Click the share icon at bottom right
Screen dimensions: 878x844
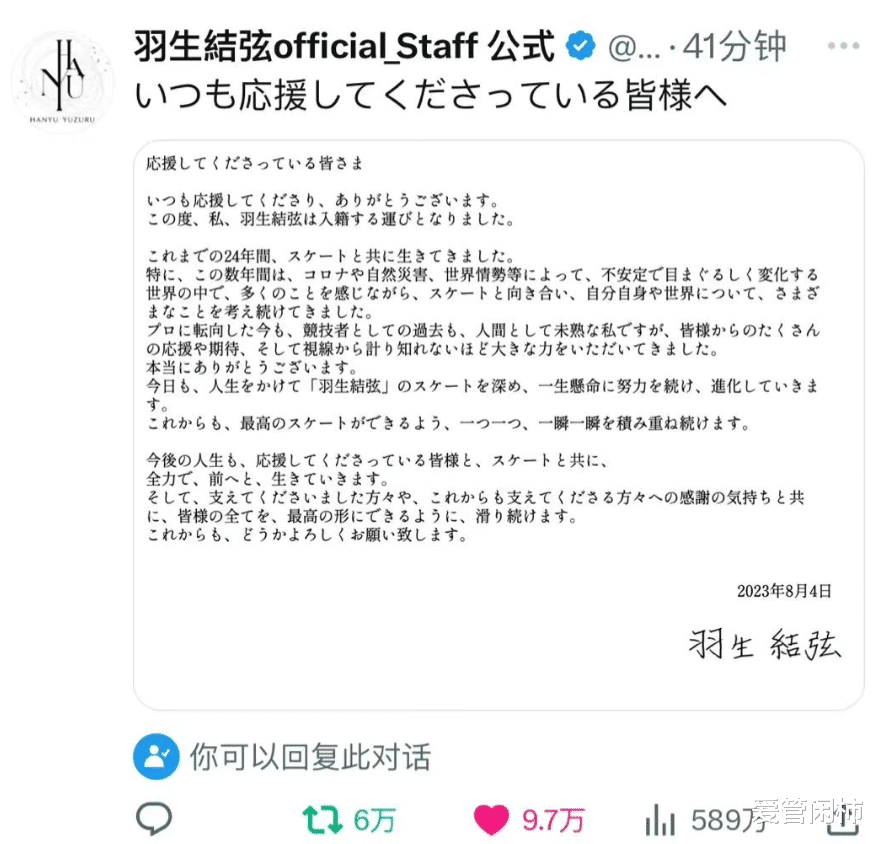coord(843,820)
